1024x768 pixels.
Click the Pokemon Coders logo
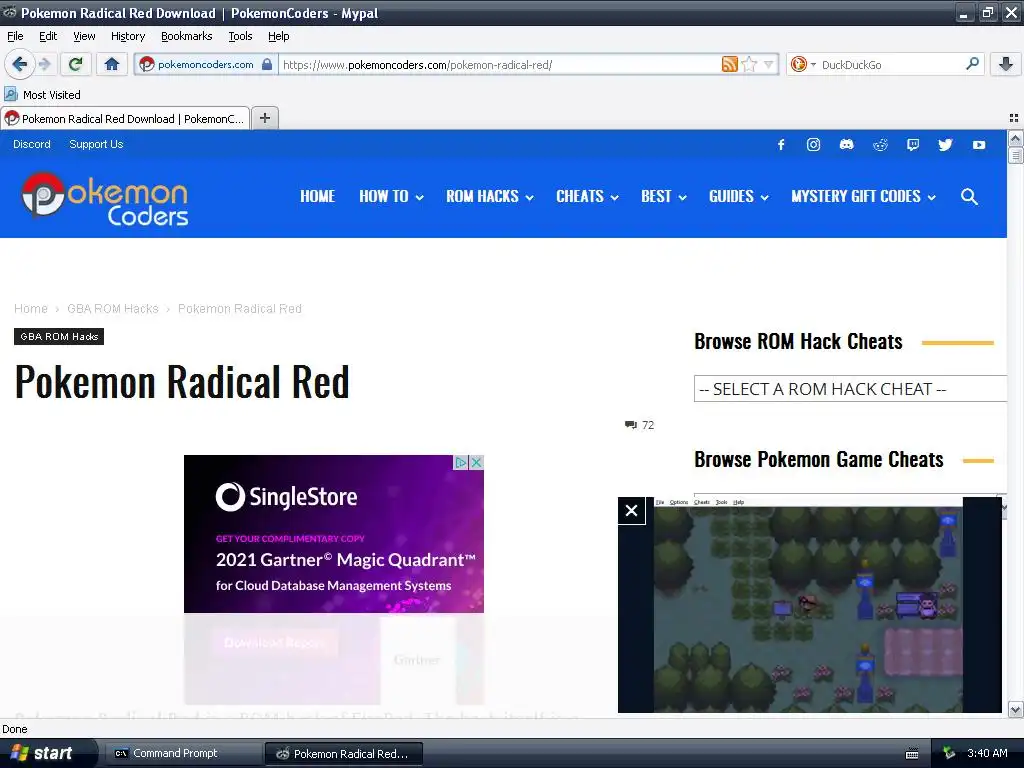(x=104, y=199)
